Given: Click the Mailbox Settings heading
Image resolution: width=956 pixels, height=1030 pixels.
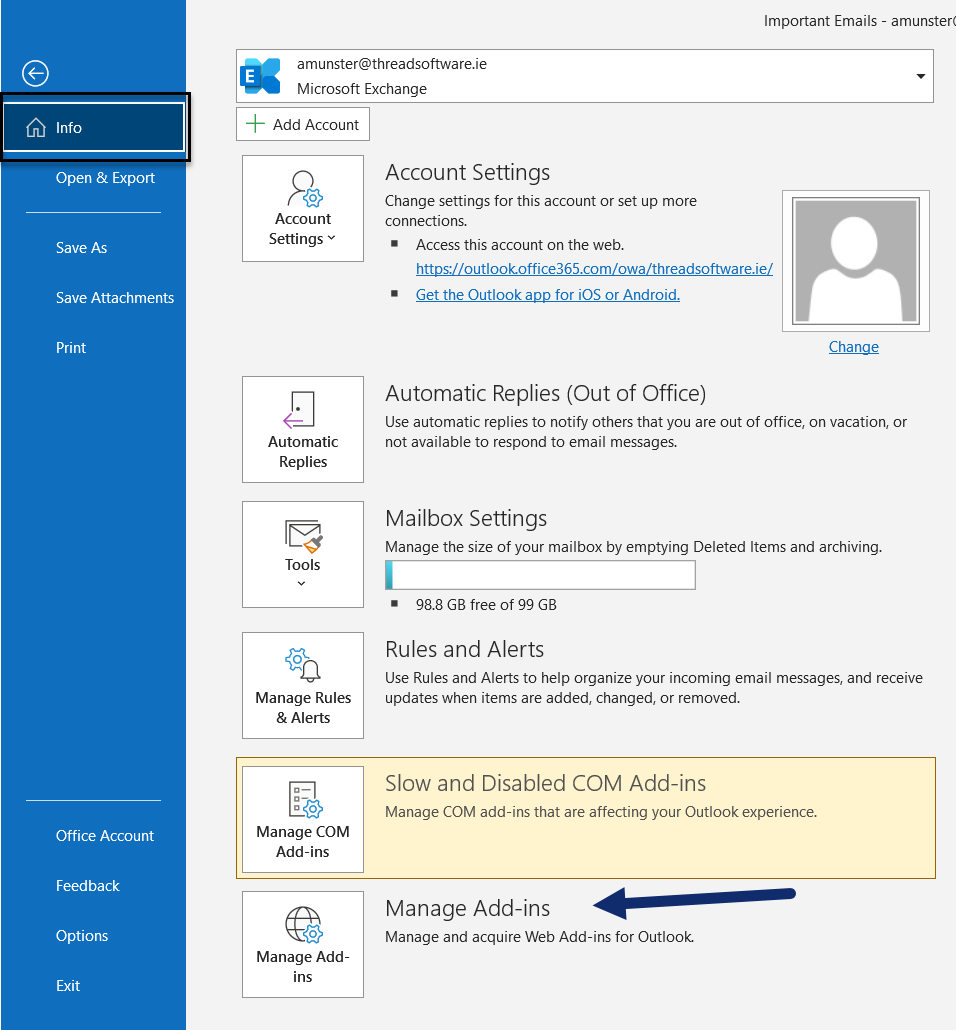Looking at the screenshot, I should 466,518.
